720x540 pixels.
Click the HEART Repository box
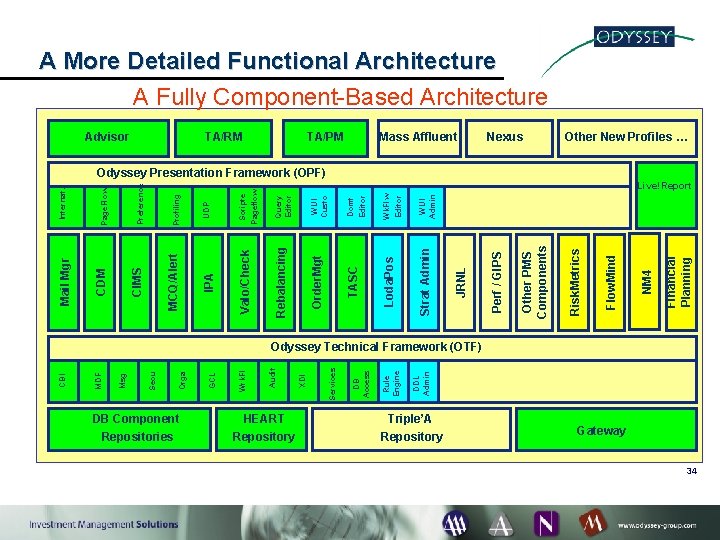click(x=262, y=429)
